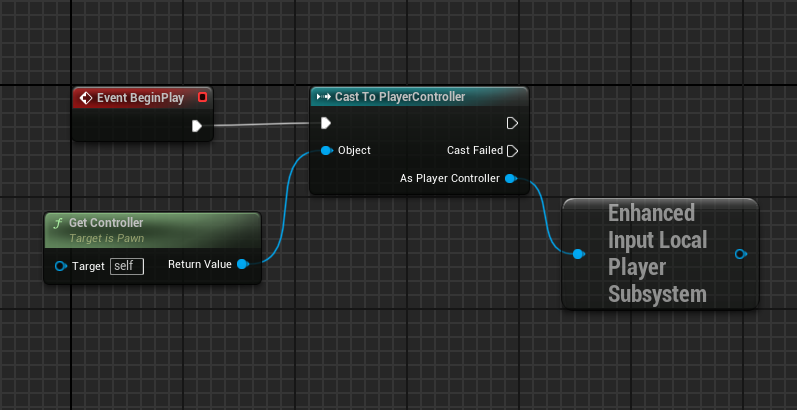
Task: Click the cast arrow icon in node header
Action: point(323,97)
